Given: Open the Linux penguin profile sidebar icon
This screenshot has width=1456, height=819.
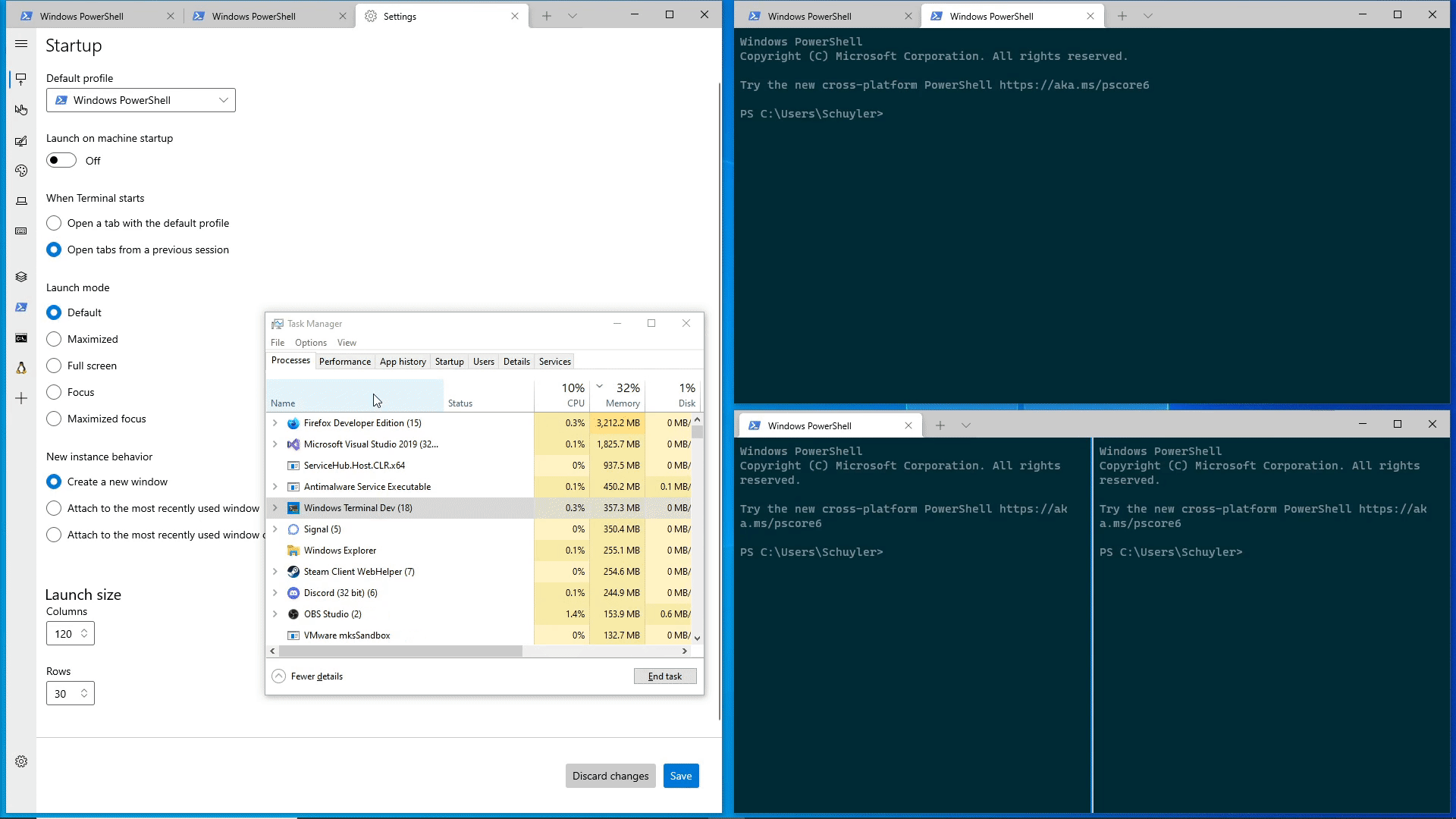Looking at the screenshot, I should (21, 368).
